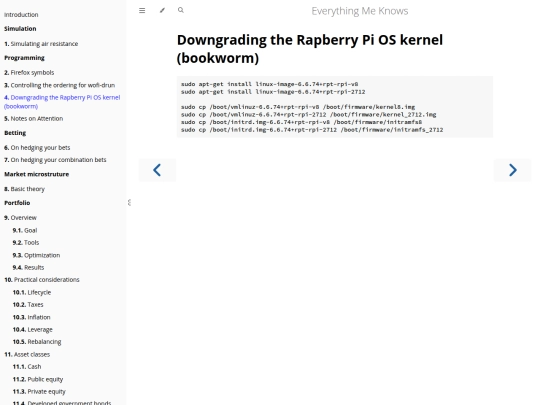Image resolution: width=540 pixels, height=405 pixels.
Task: Click the page heading Downgrading the Rapberry Pi OS kernel
Action: coord(310,49)
